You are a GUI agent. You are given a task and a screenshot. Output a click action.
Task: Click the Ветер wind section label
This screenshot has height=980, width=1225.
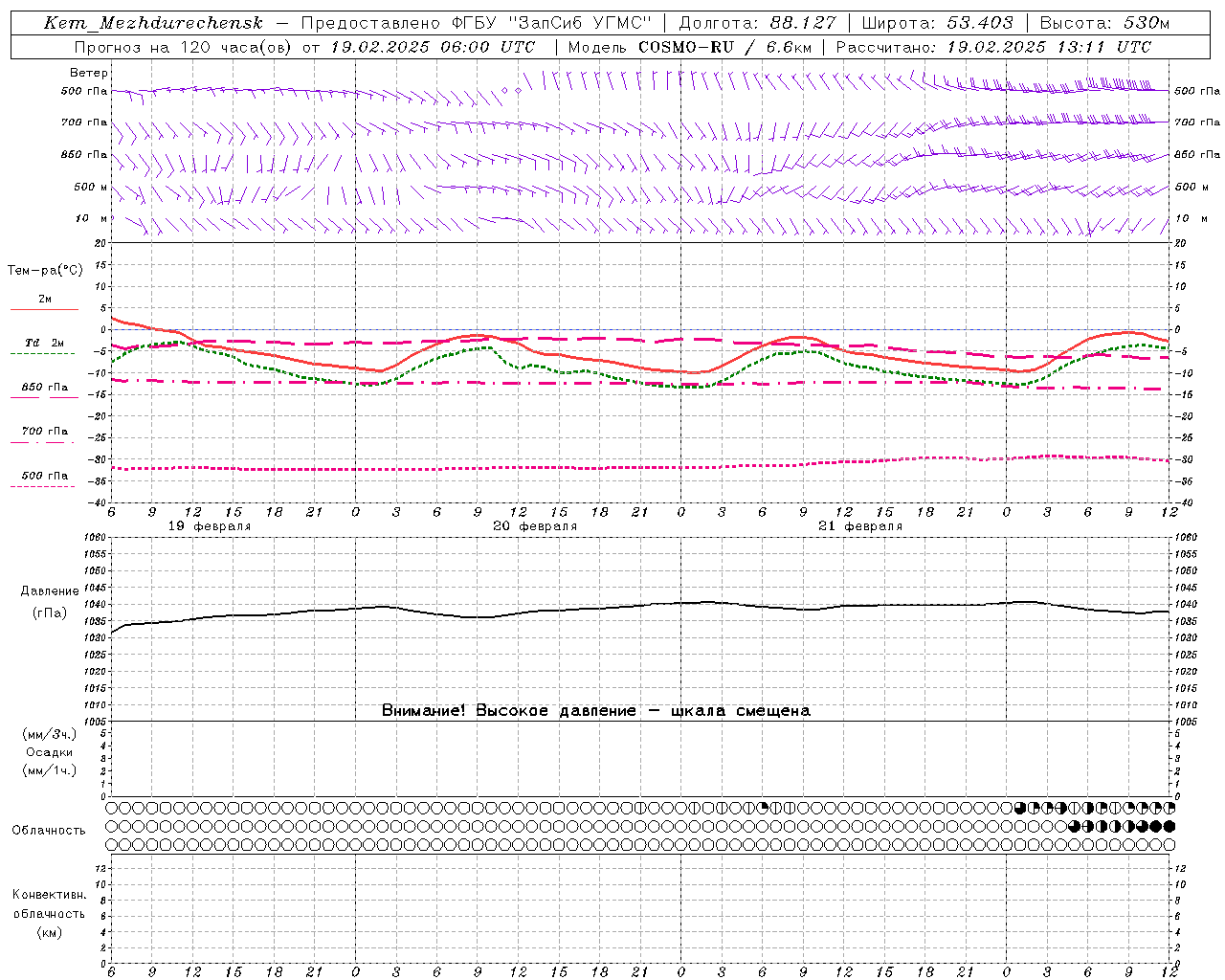[x=89, y=73]
